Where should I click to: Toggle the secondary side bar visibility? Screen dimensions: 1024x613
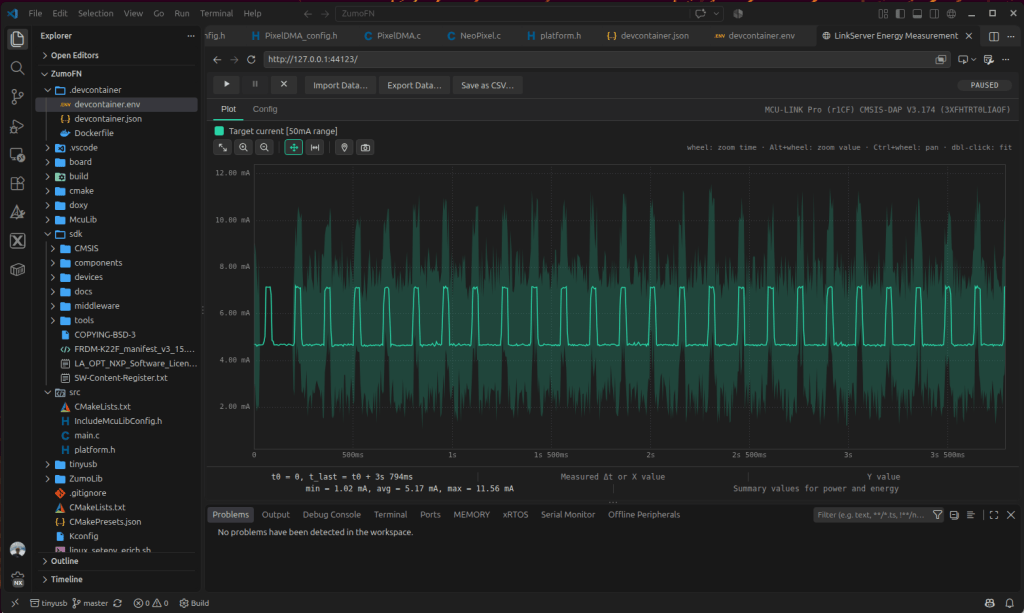[934, 13]
